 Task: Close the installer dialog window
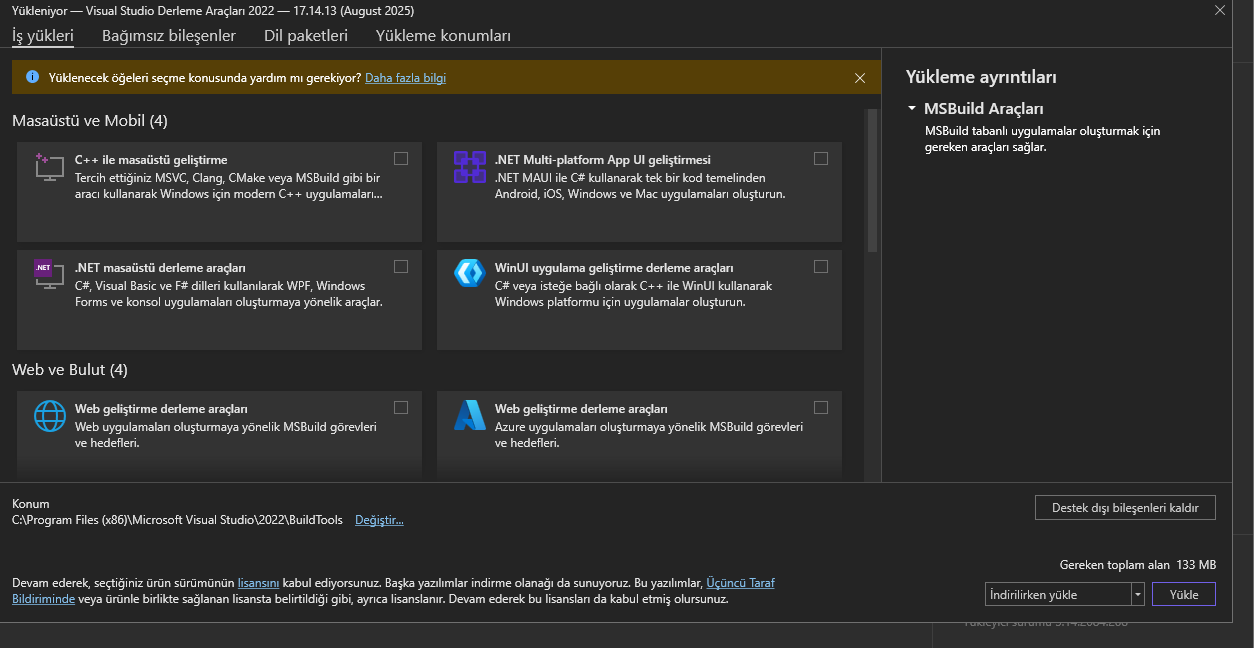(x=1219, y=10)
